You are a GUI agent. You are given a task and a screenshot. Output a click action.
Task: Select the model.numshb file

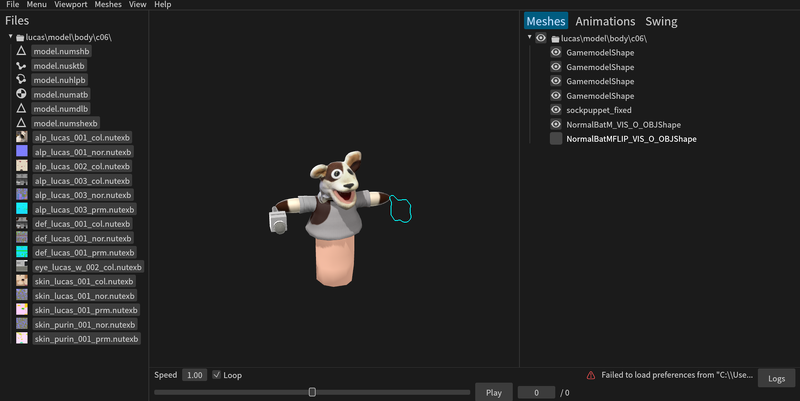pyautogui.click(x=61, y=51)
